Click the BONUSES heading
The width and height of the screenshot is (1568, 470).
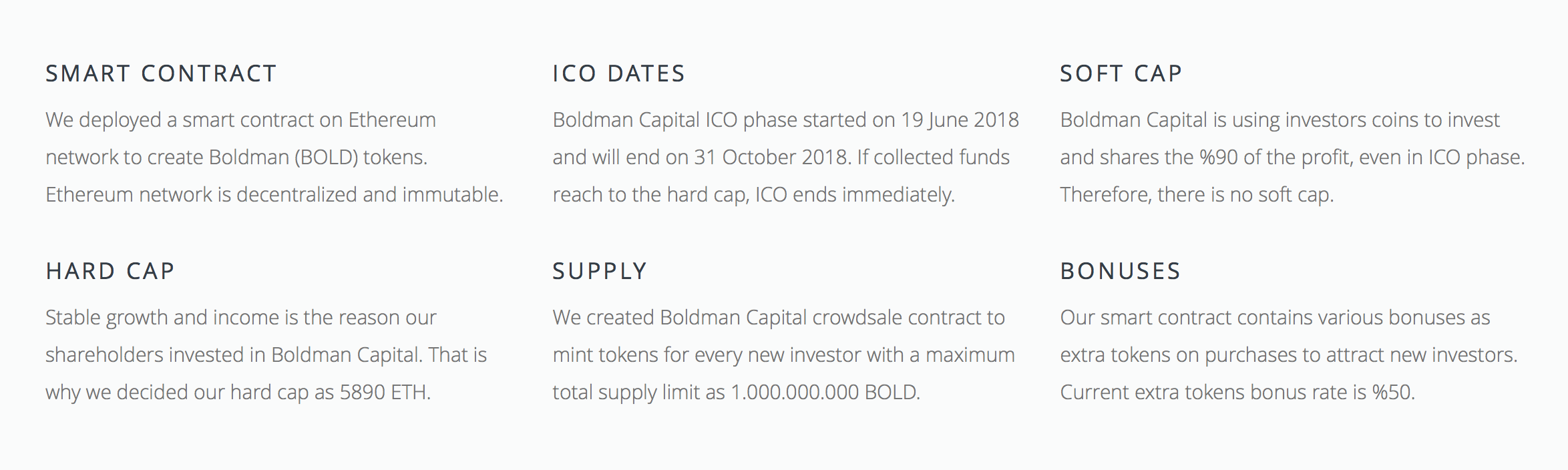pos(1121,271)
